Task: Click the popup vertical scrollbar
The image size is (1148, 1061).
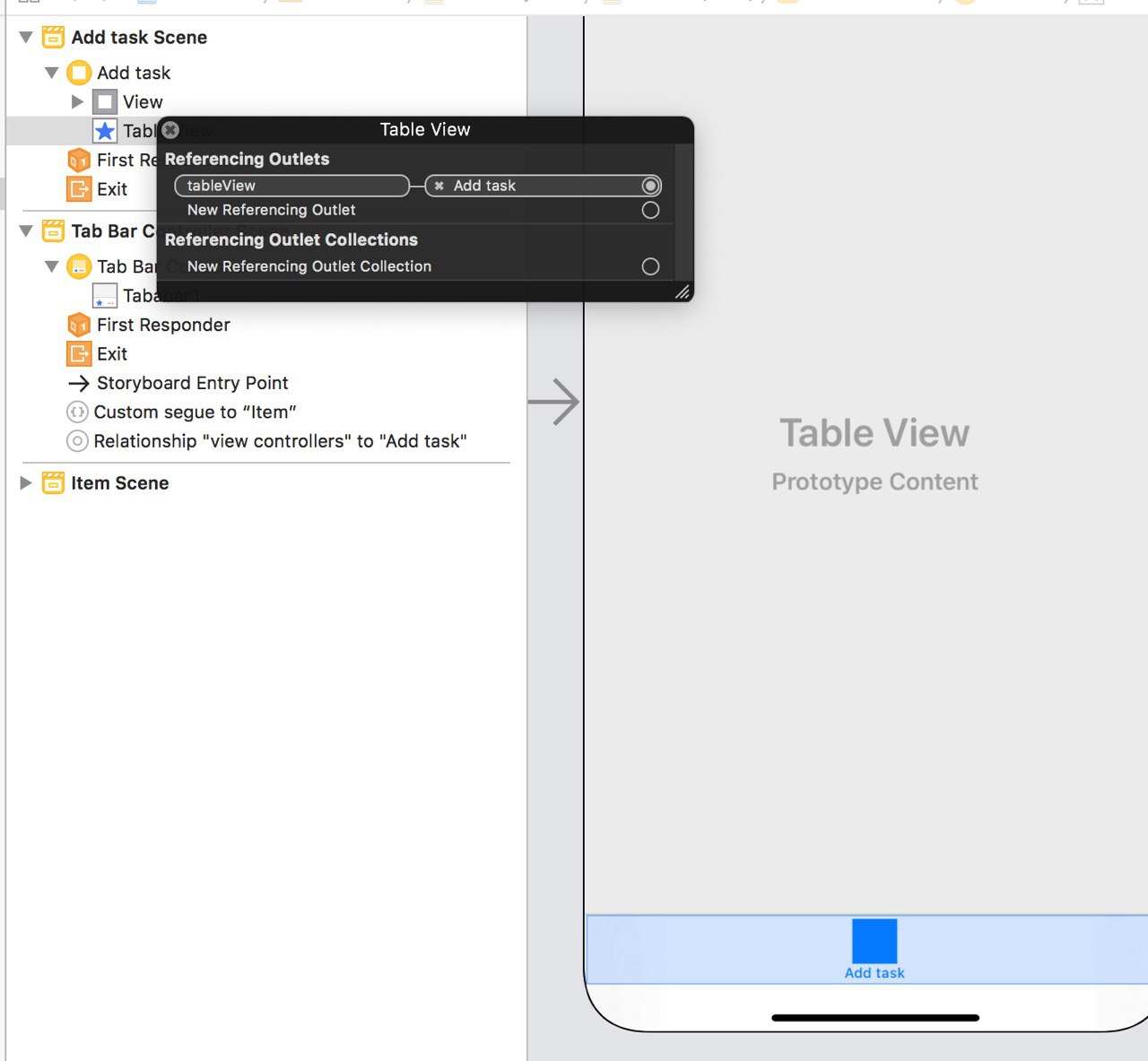Action: click(683, 213)
